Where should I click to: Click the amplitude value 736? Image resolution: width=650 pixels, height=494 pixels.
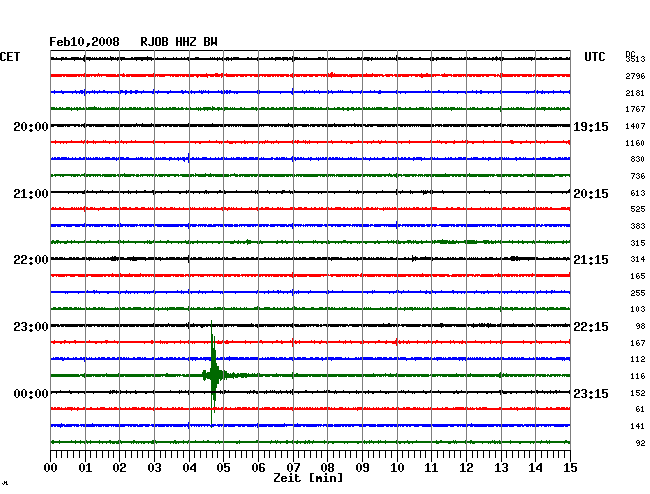tap(638, 177)
